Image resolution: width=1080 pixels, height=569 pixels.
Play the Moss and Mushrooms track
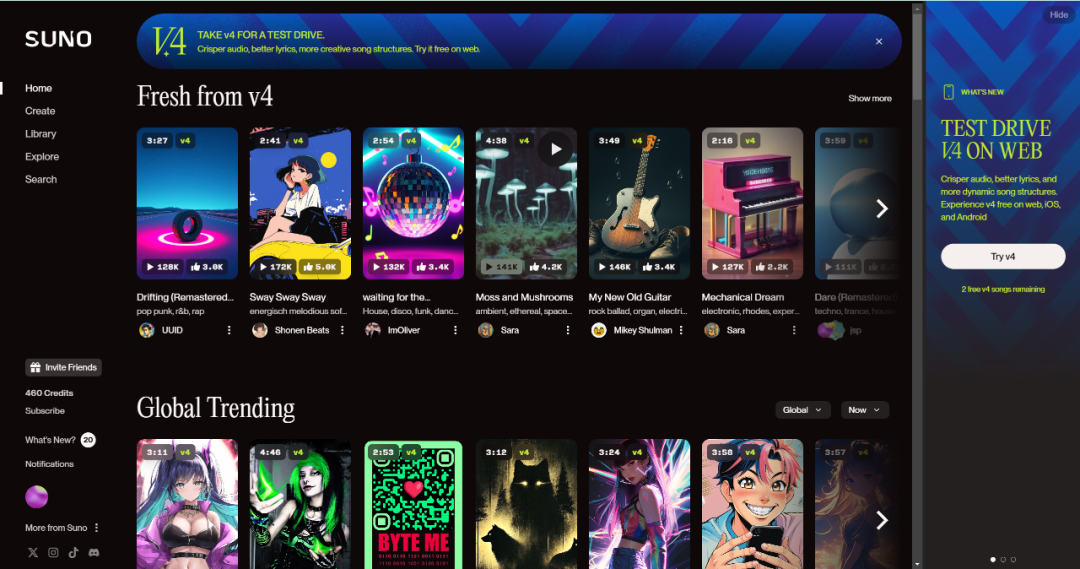(x=556, y=149)
